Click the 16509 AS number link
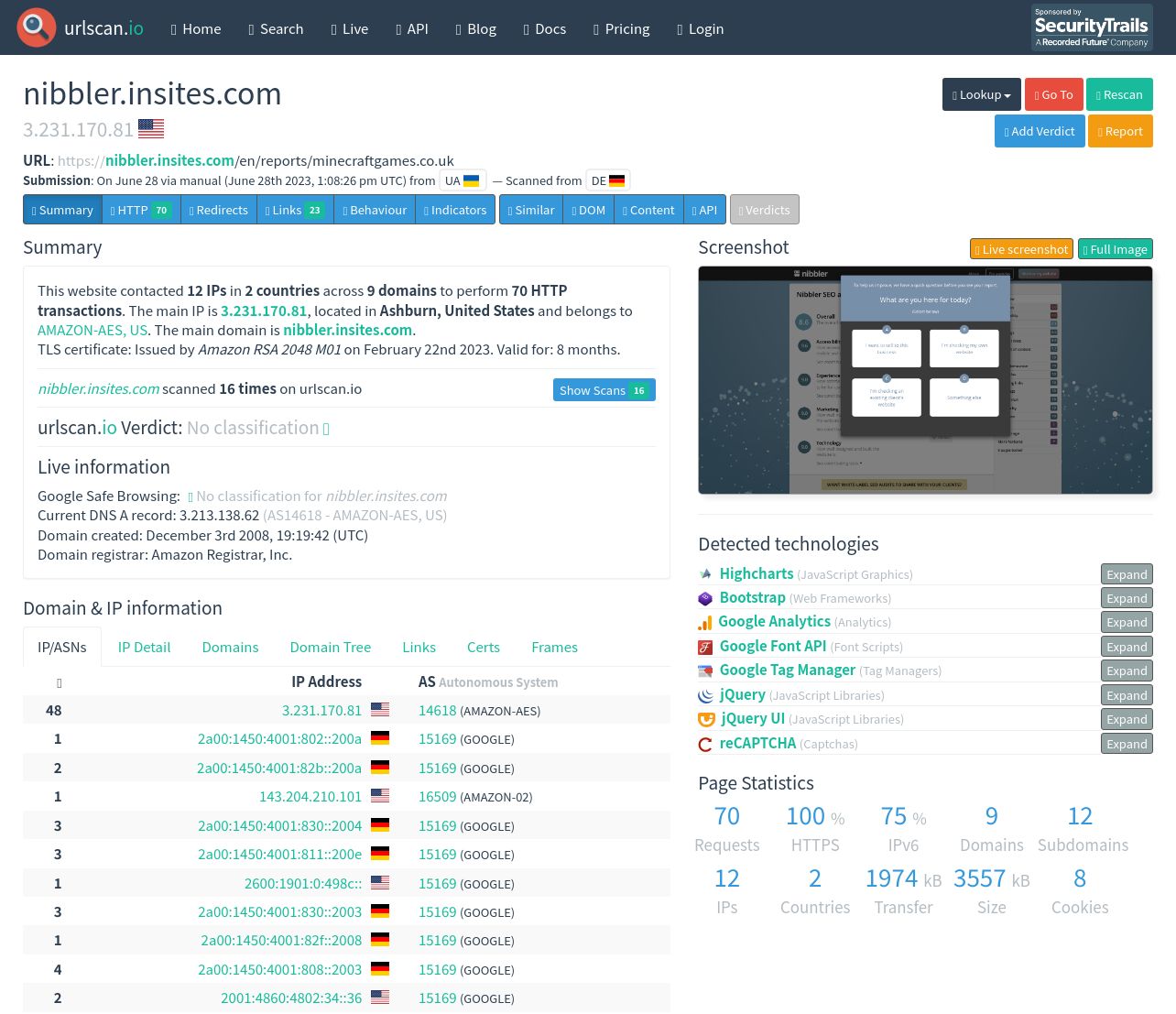 [437, 796]
